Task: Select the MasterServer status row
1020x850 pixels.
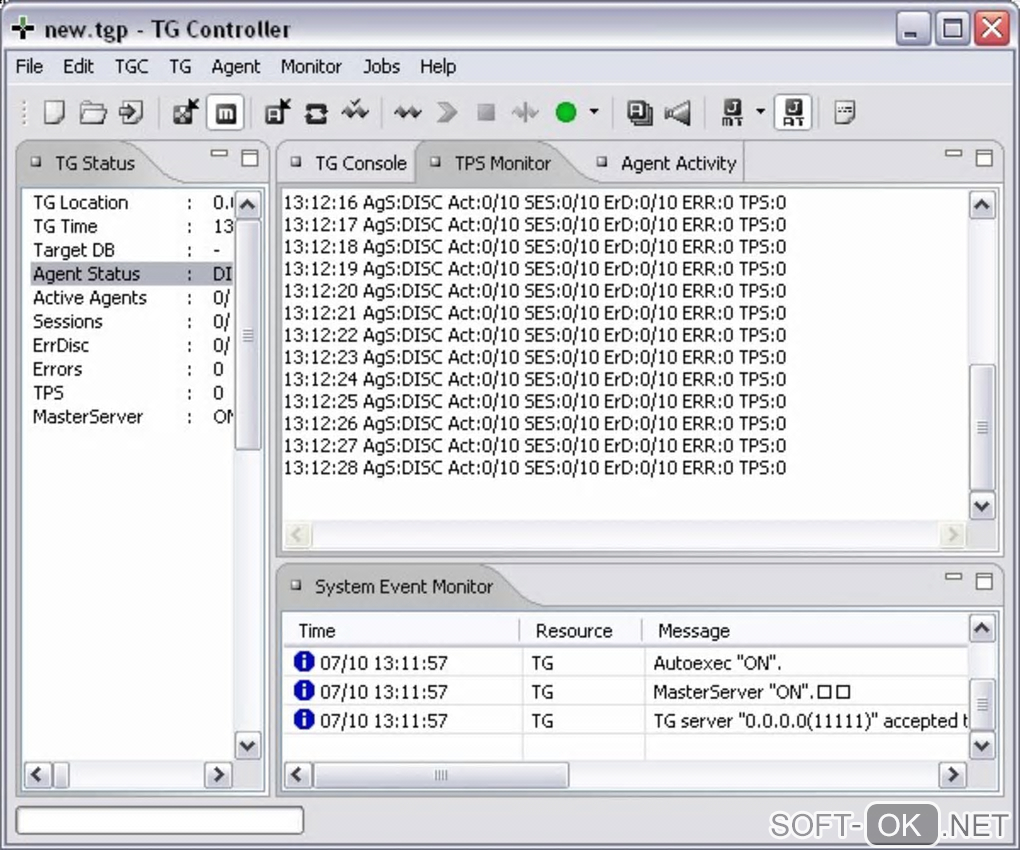Action: [131, 417]
